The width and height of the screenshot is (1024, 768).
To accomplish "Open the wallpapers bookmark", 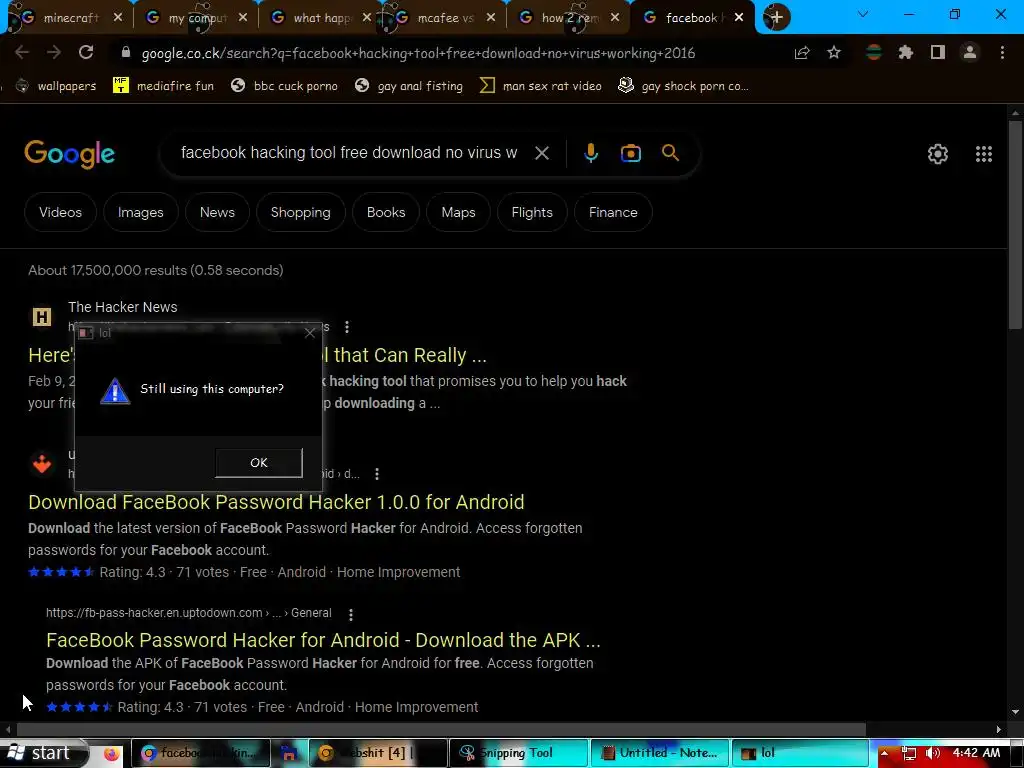I will (x=56, y=86).
